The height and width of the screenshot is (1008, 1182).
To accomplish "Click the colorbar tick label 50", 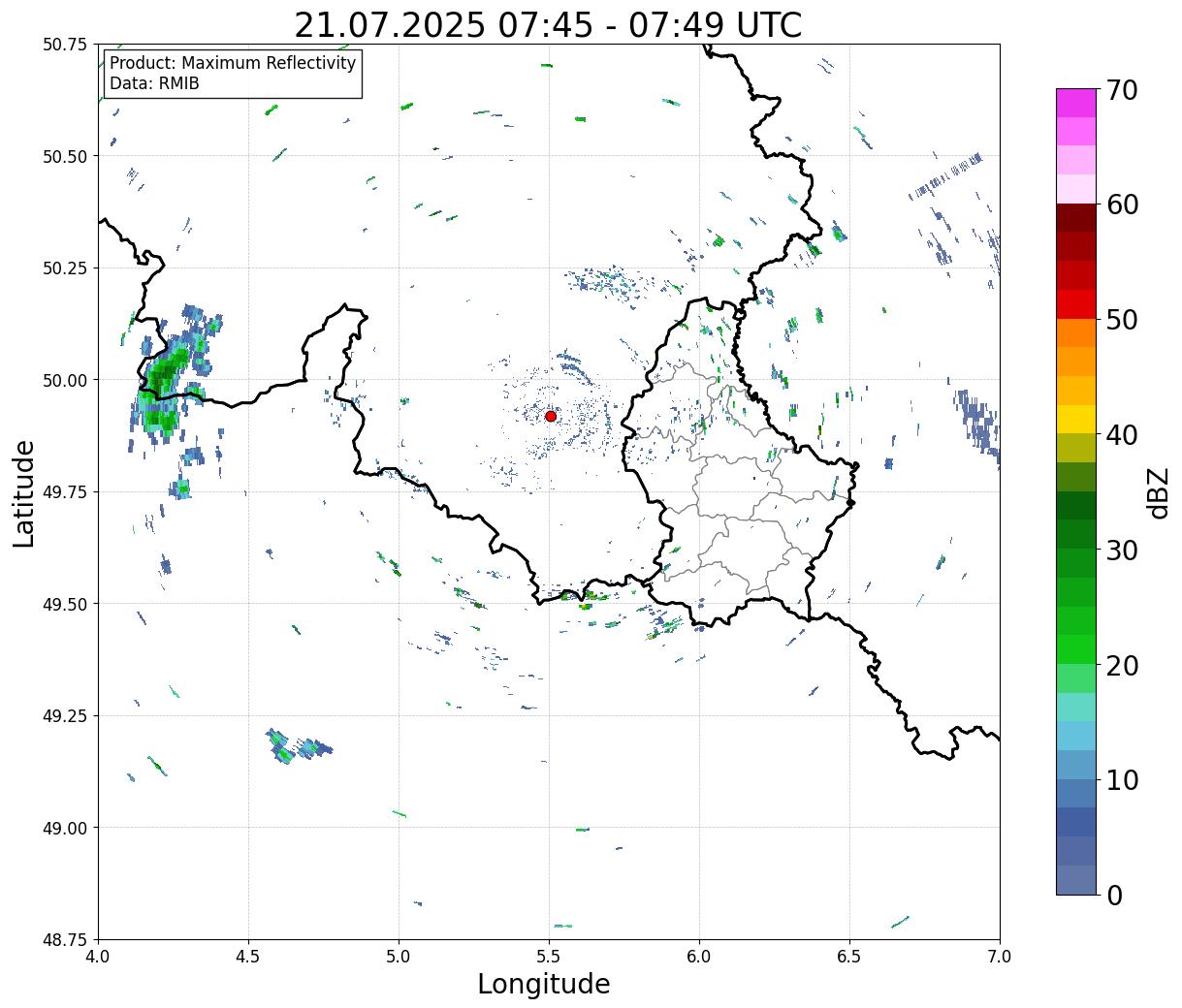I will click(1122, 320).
